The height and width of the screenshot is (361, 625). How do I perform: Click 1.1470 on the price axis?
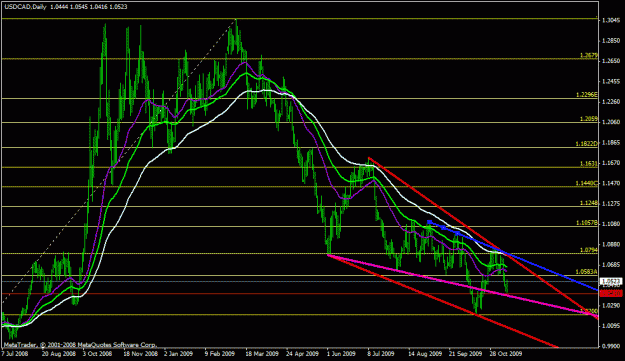click(611, 183)
